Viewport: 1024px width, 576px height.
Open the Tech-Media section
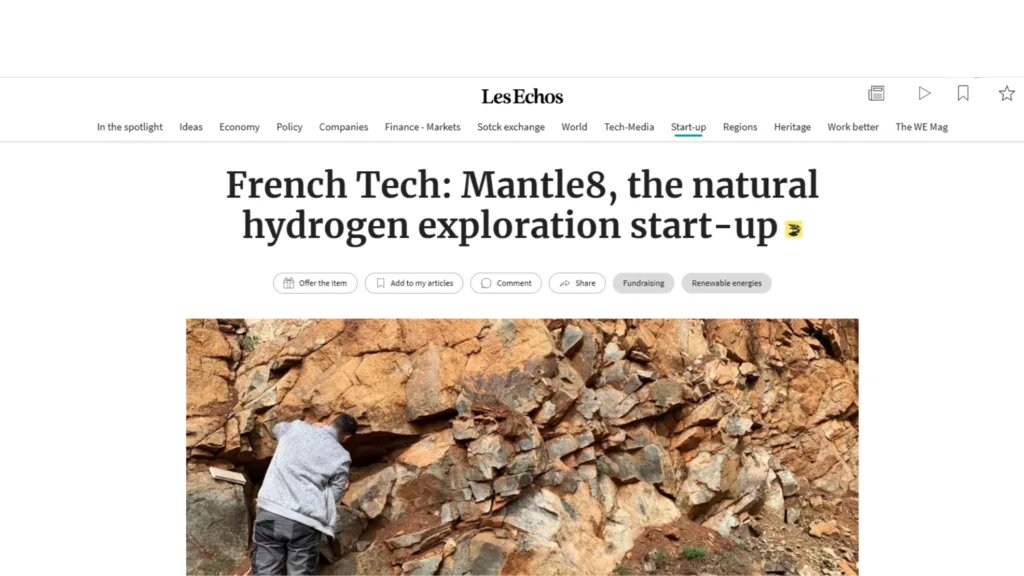coord(629,127)
